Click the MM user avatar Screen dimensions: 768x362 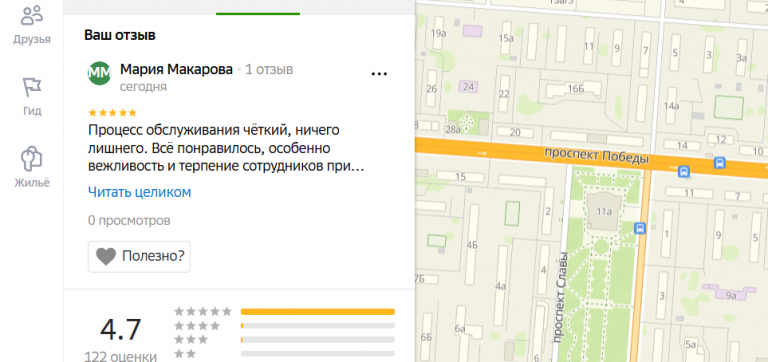pyautogui.click(x=99, y=73)
